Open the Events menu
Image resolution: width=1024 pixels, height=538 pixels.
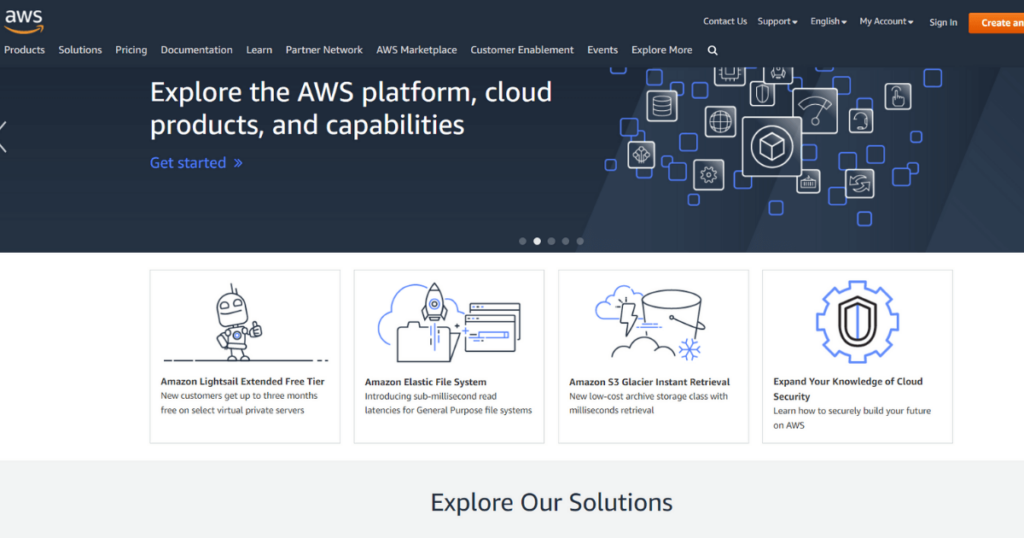(x=602, y=50)
